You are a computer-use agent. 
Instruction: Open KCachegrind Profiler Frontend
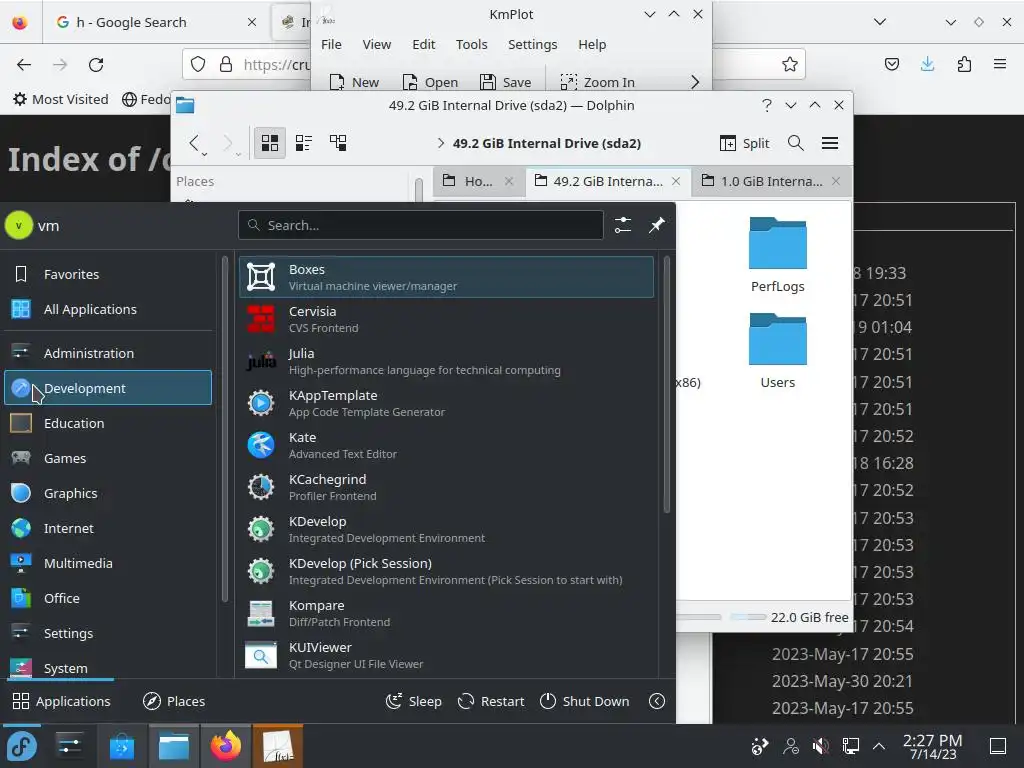coord(446,487)
